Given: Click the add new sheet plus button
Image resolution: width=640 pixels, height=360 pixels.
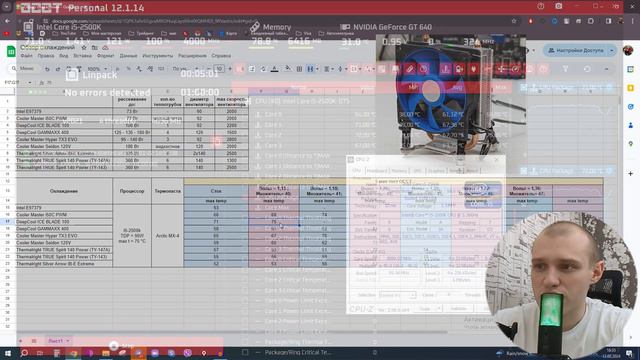Looking at the screenshot, I should pos(20,341).
